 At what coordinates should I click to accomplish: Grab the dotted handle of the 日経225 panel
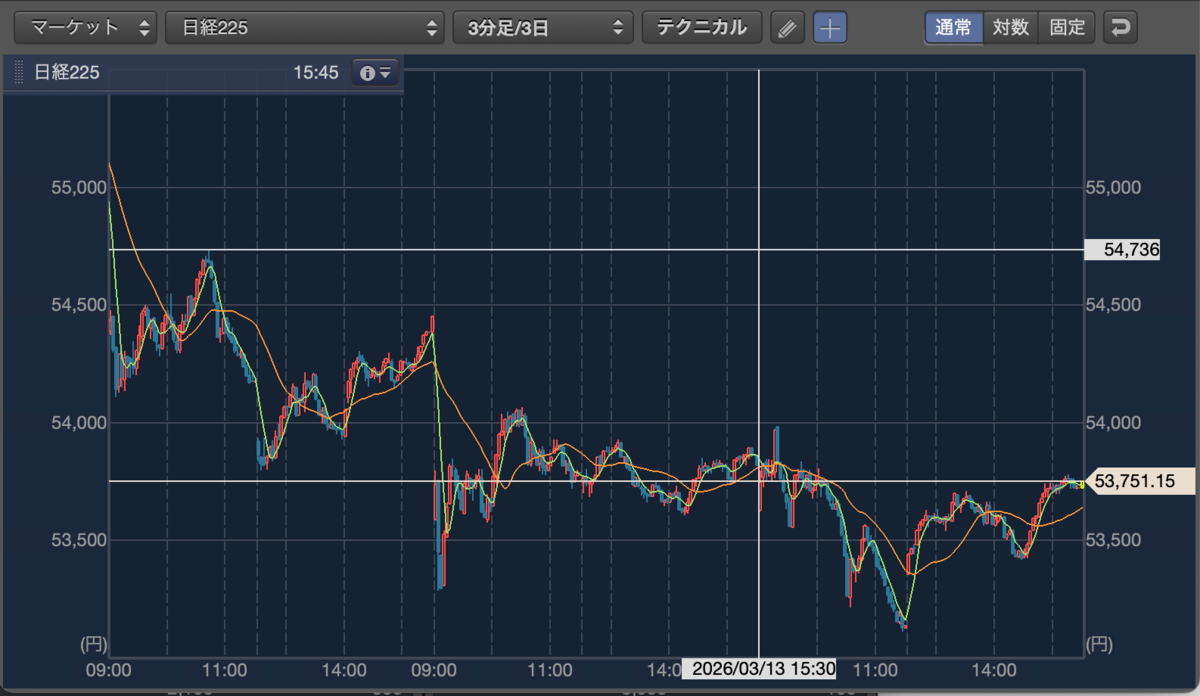coord(18,73)
